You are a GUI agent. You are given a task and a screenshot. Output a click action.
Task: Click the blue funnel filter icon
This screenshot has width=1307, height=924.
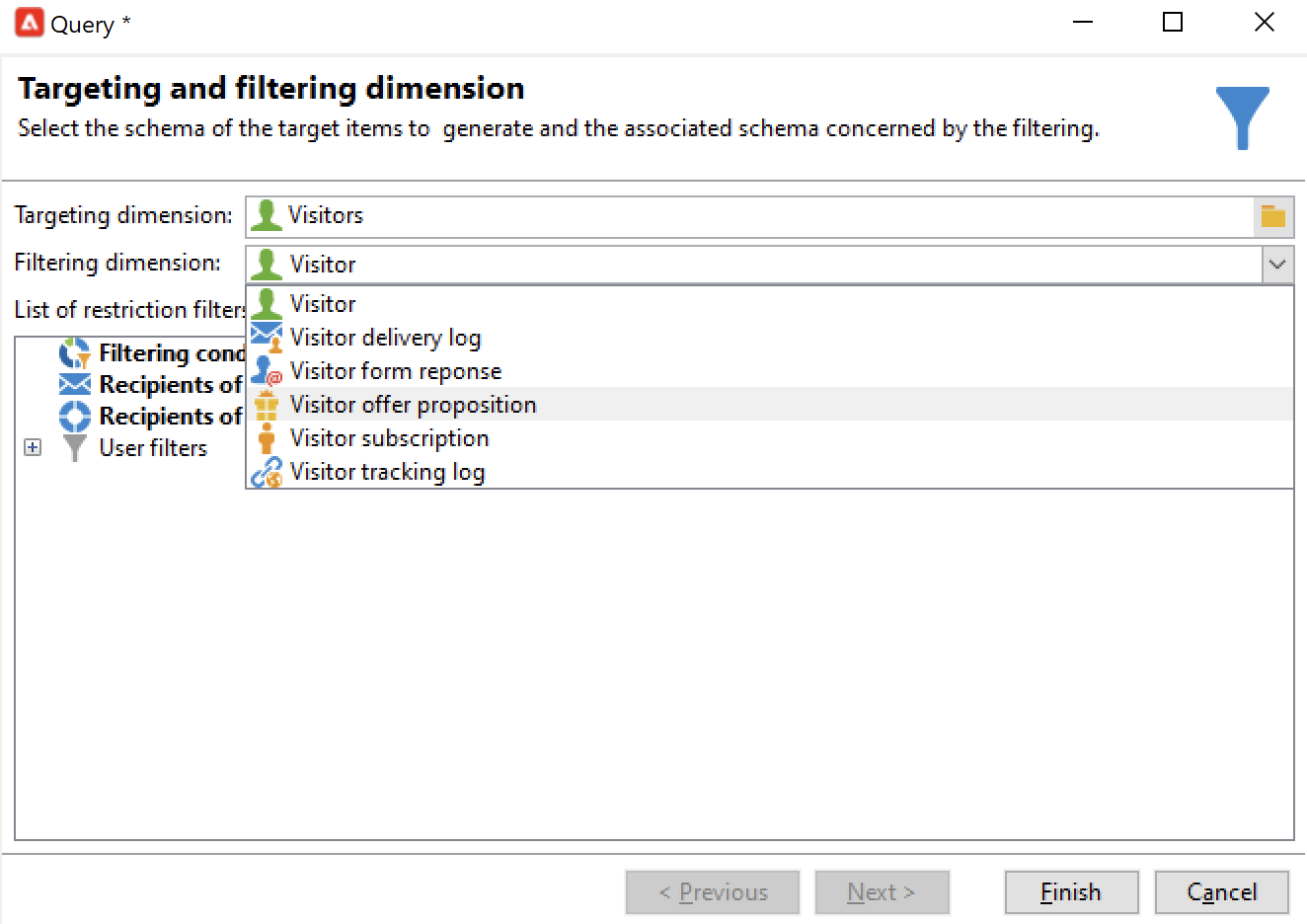(1242, 117)
